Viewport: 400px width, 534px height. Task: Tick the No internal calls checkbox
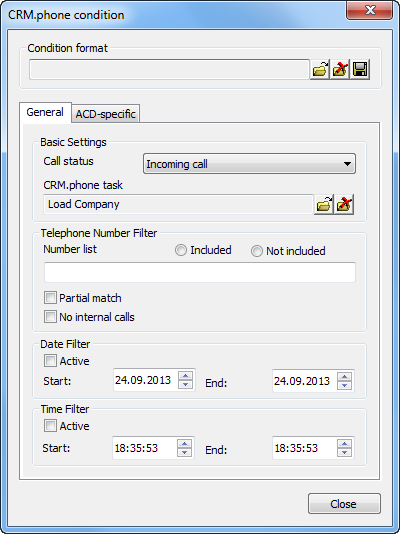click(50, 317)
